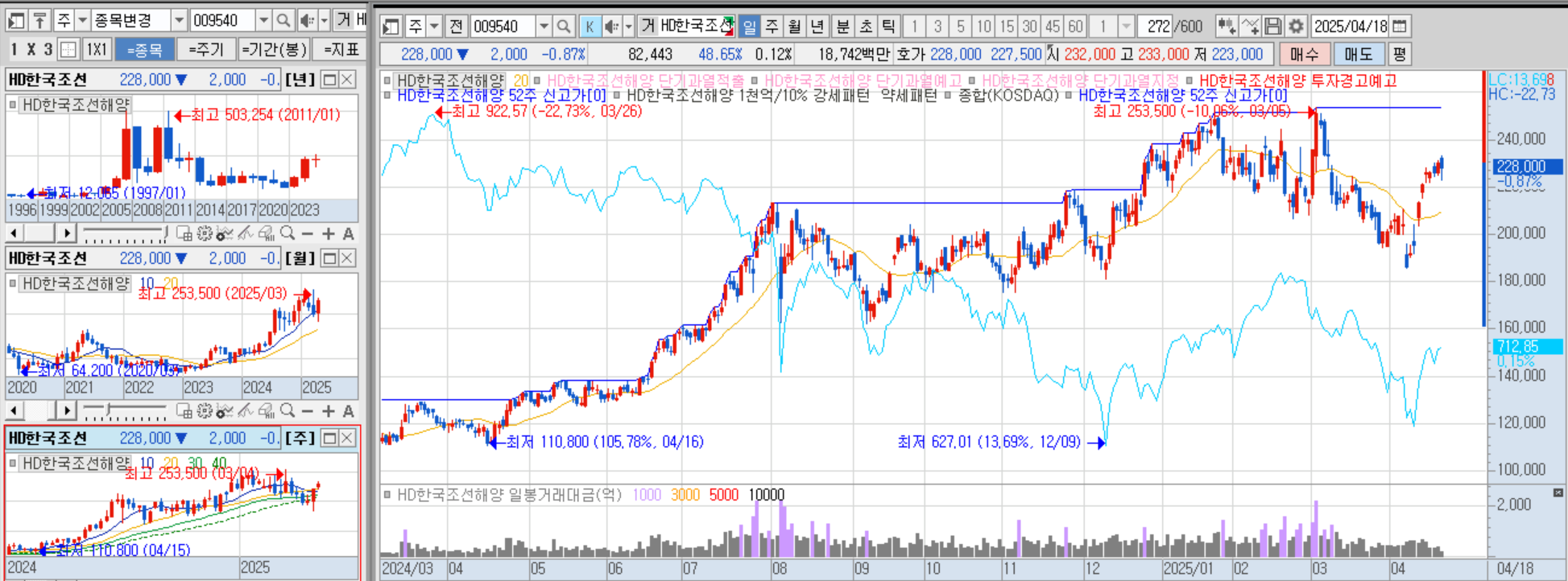This screenshot has width=1568, height=581.
Task: Toggle legend marker of HD한국조선해양 in main chart
Action: pyautogui.click(x=387, y=80)
